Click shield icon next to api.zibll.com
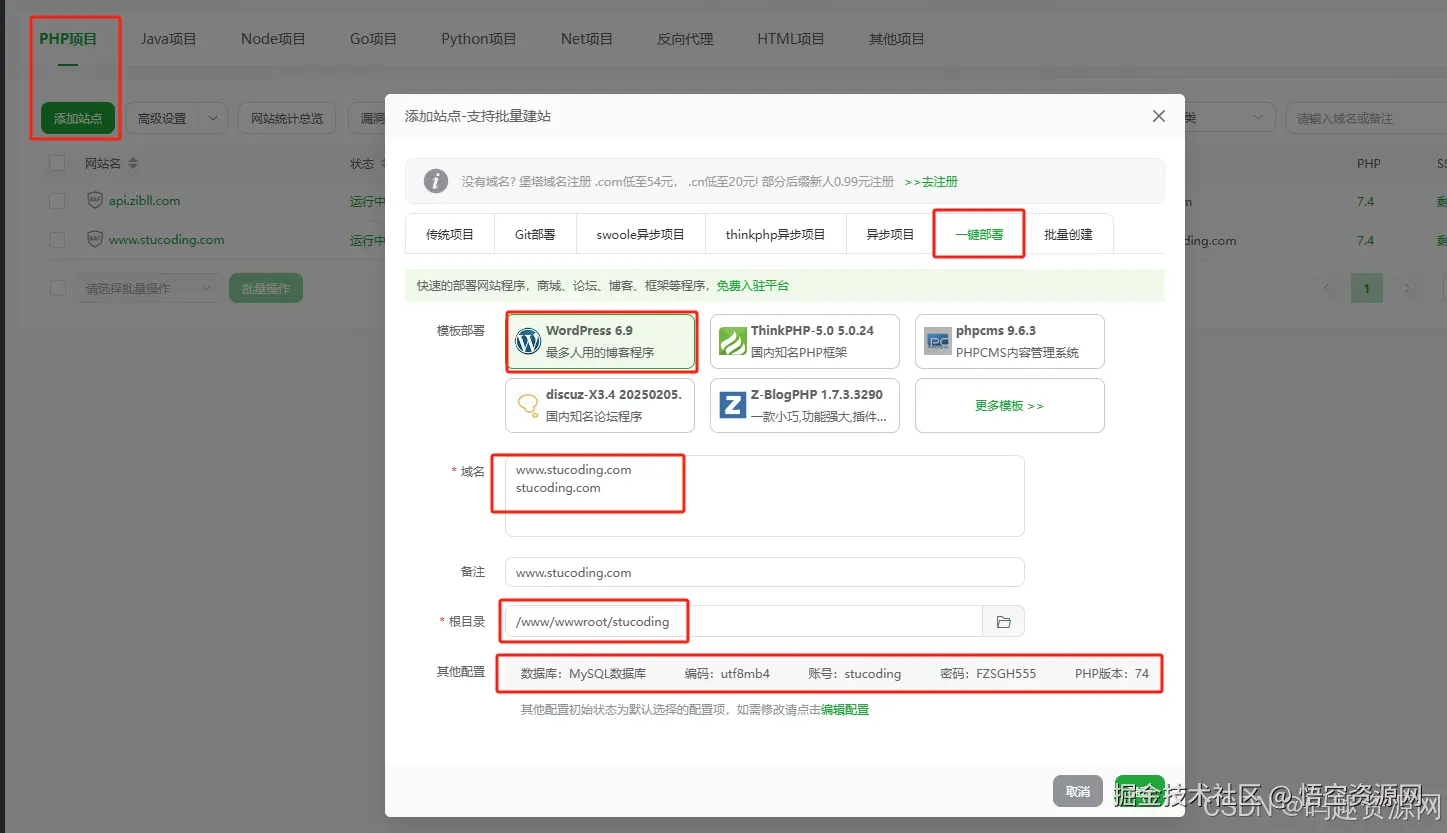Screen dimensions: 1447x833 (95, 200)
